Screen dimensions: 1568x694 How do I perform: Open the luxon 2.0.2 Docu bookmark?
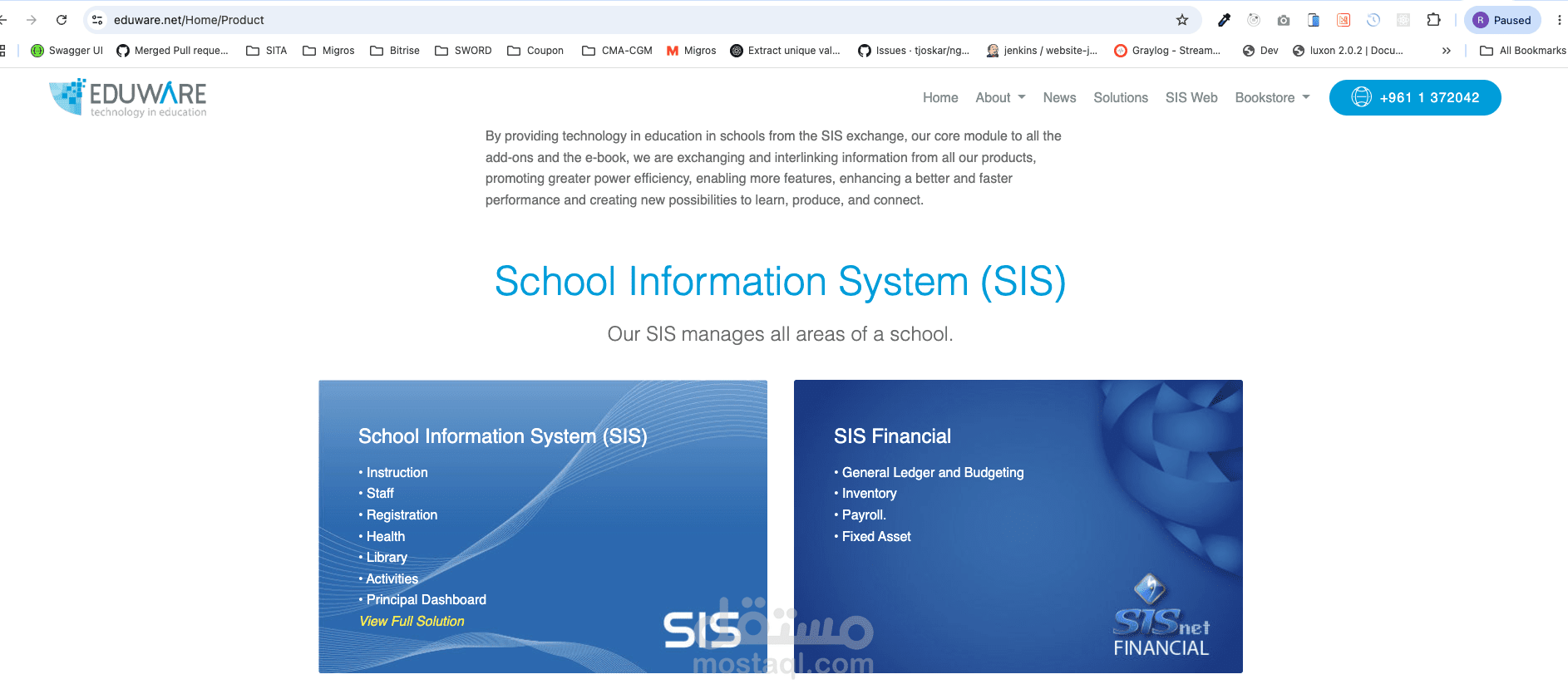pyautogui.click(x=1348, y=51)
